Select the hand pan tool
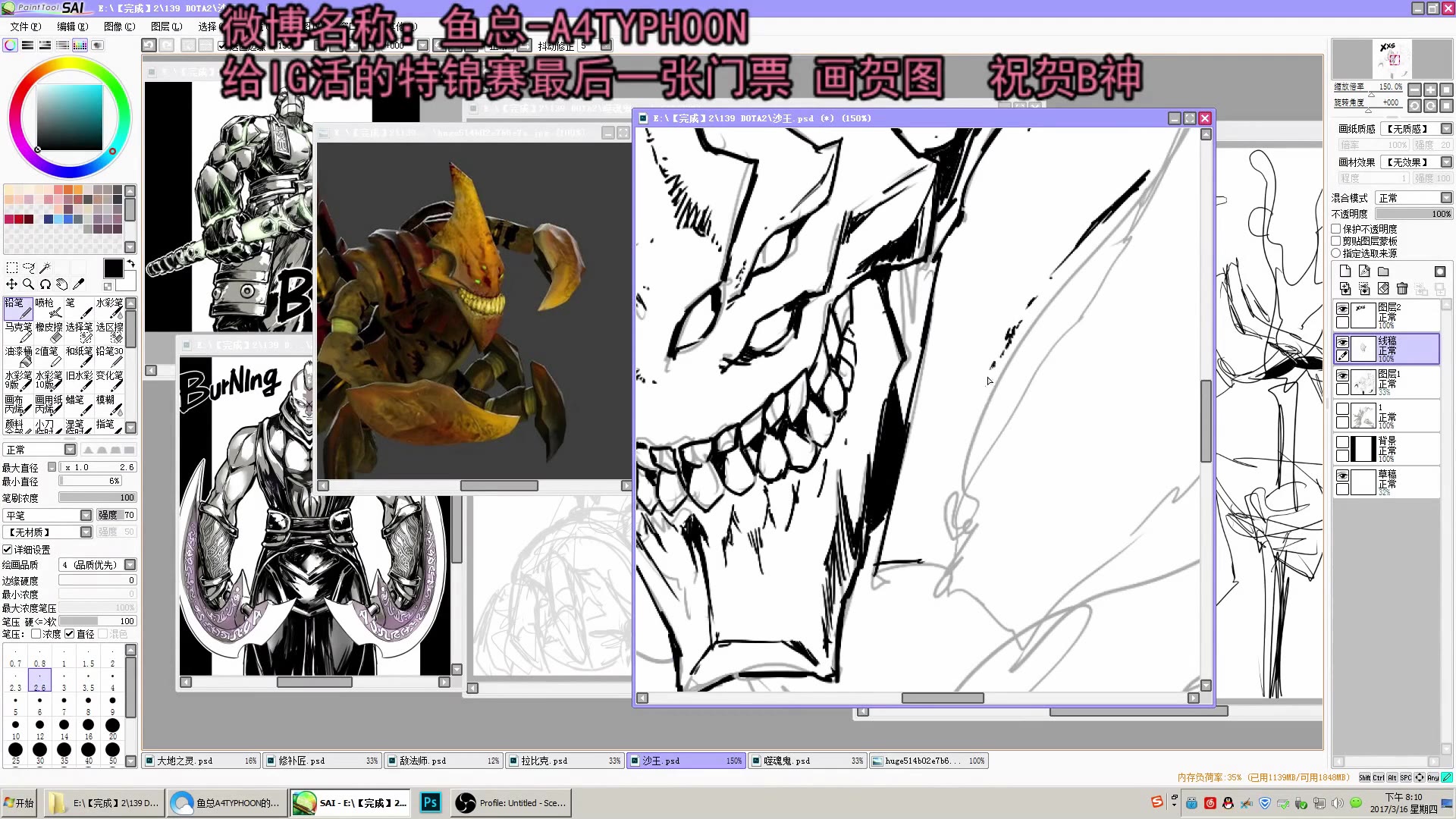 [x=61, y=284]
